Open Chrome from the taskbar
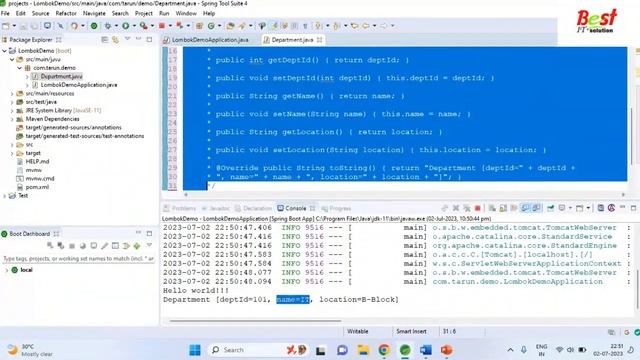 (x=384, y=350)
